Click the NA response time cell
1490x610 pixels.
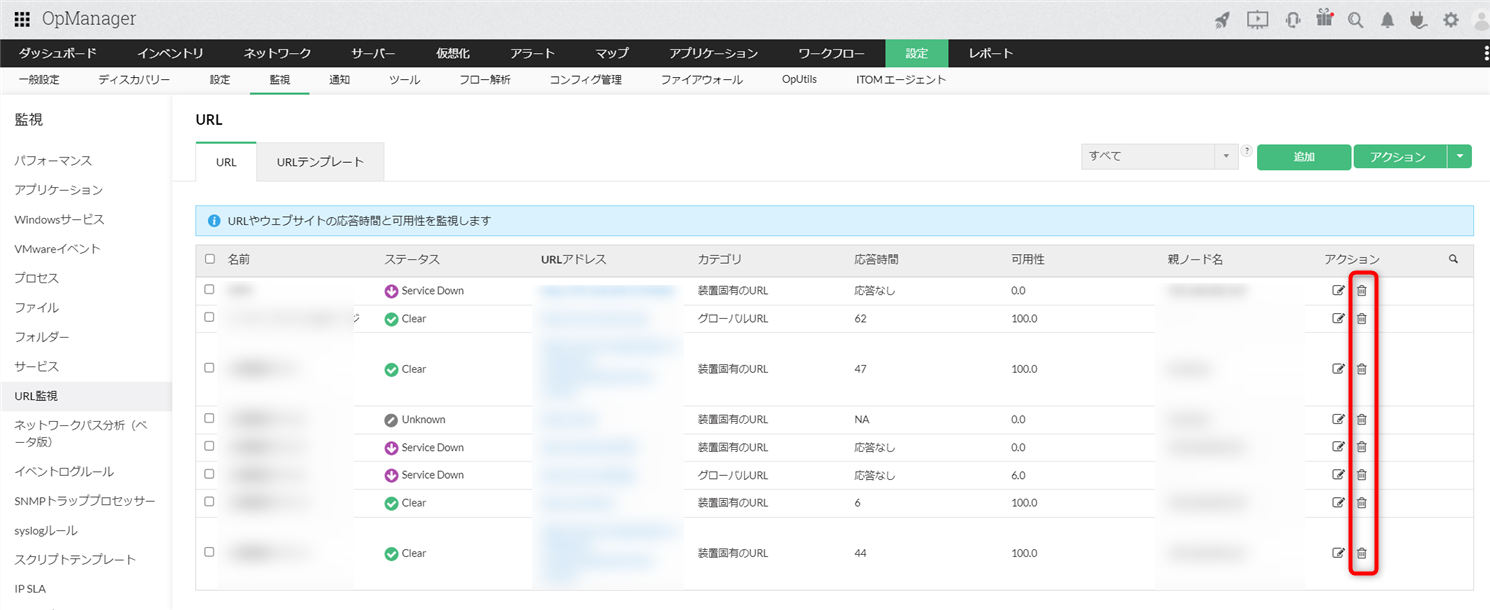click(x=862, y=420)
